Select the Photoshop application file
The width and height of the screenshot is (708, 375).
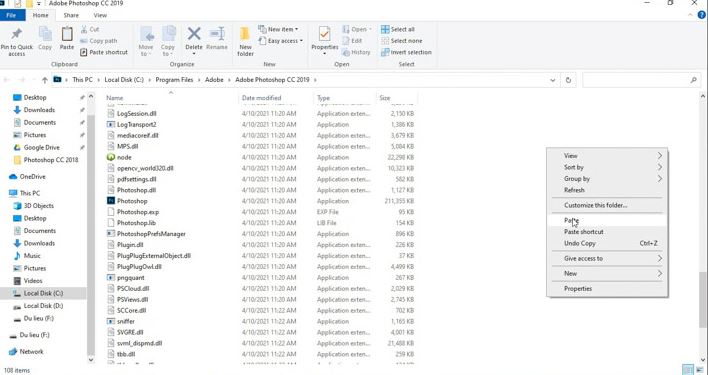point(132,201)
